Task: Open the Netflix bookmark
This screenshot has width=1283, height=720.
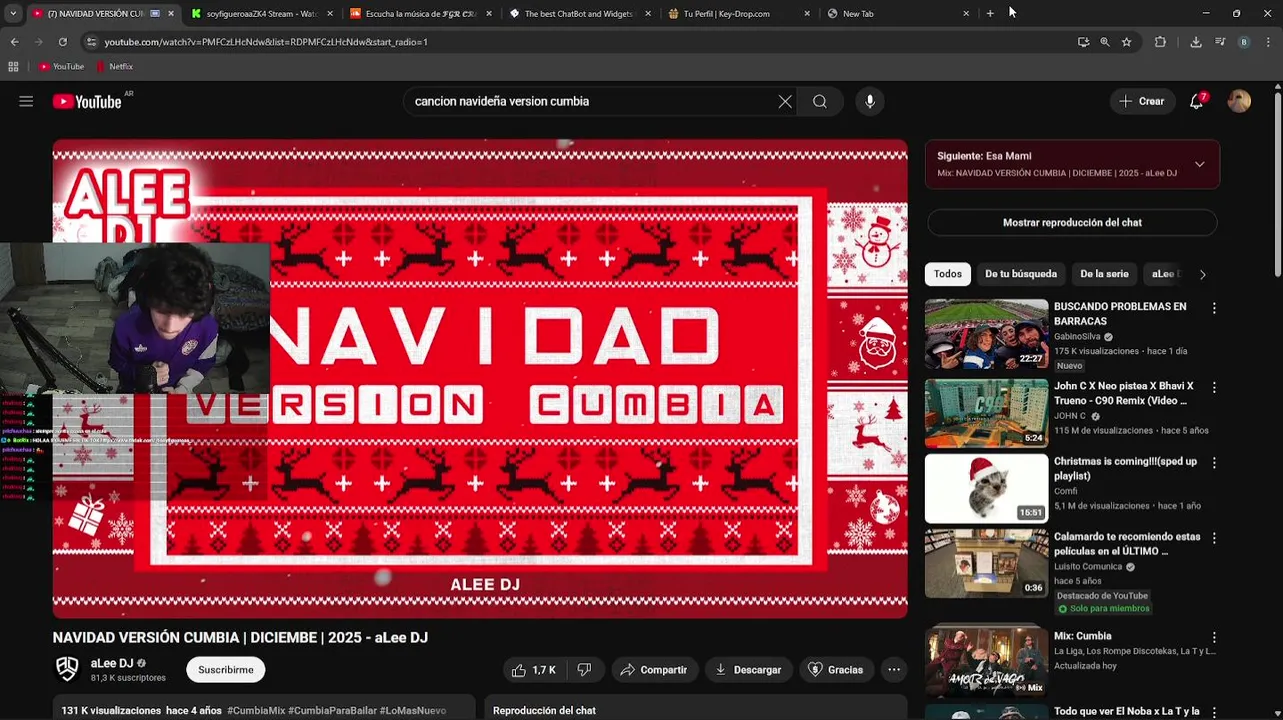Action: (114, 67)
